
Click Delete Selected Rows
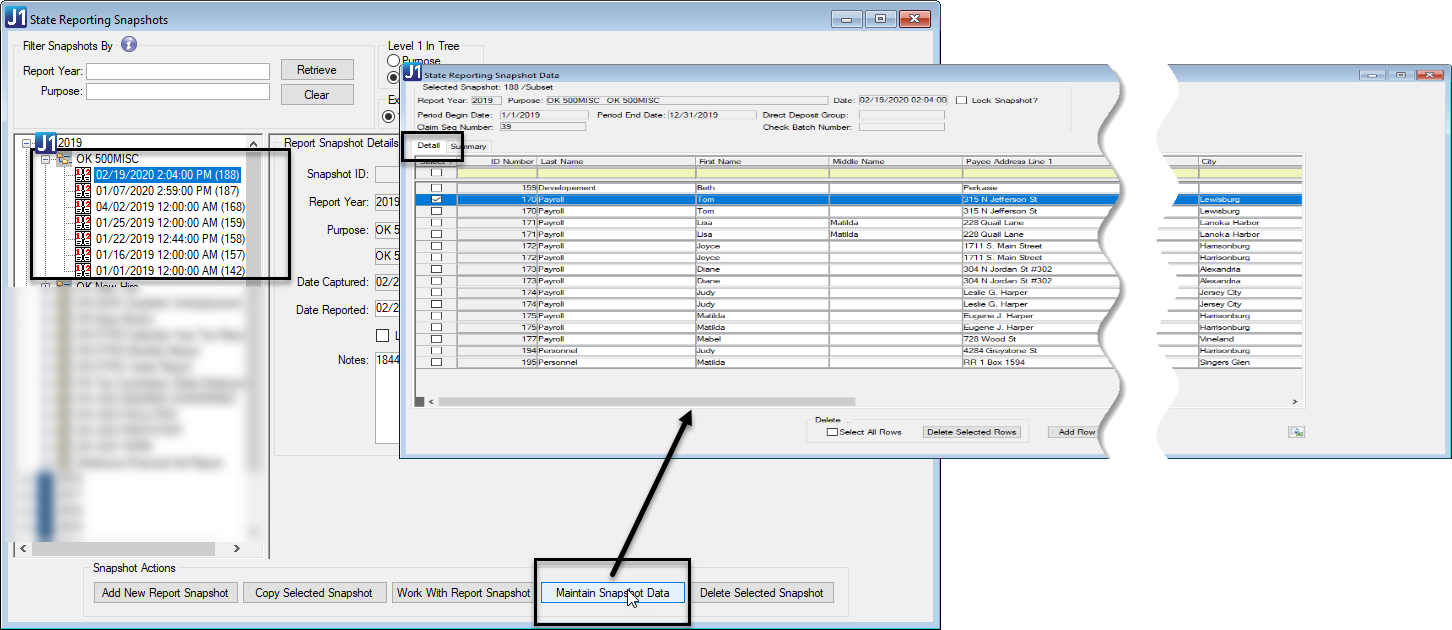[x=973, y=431]
